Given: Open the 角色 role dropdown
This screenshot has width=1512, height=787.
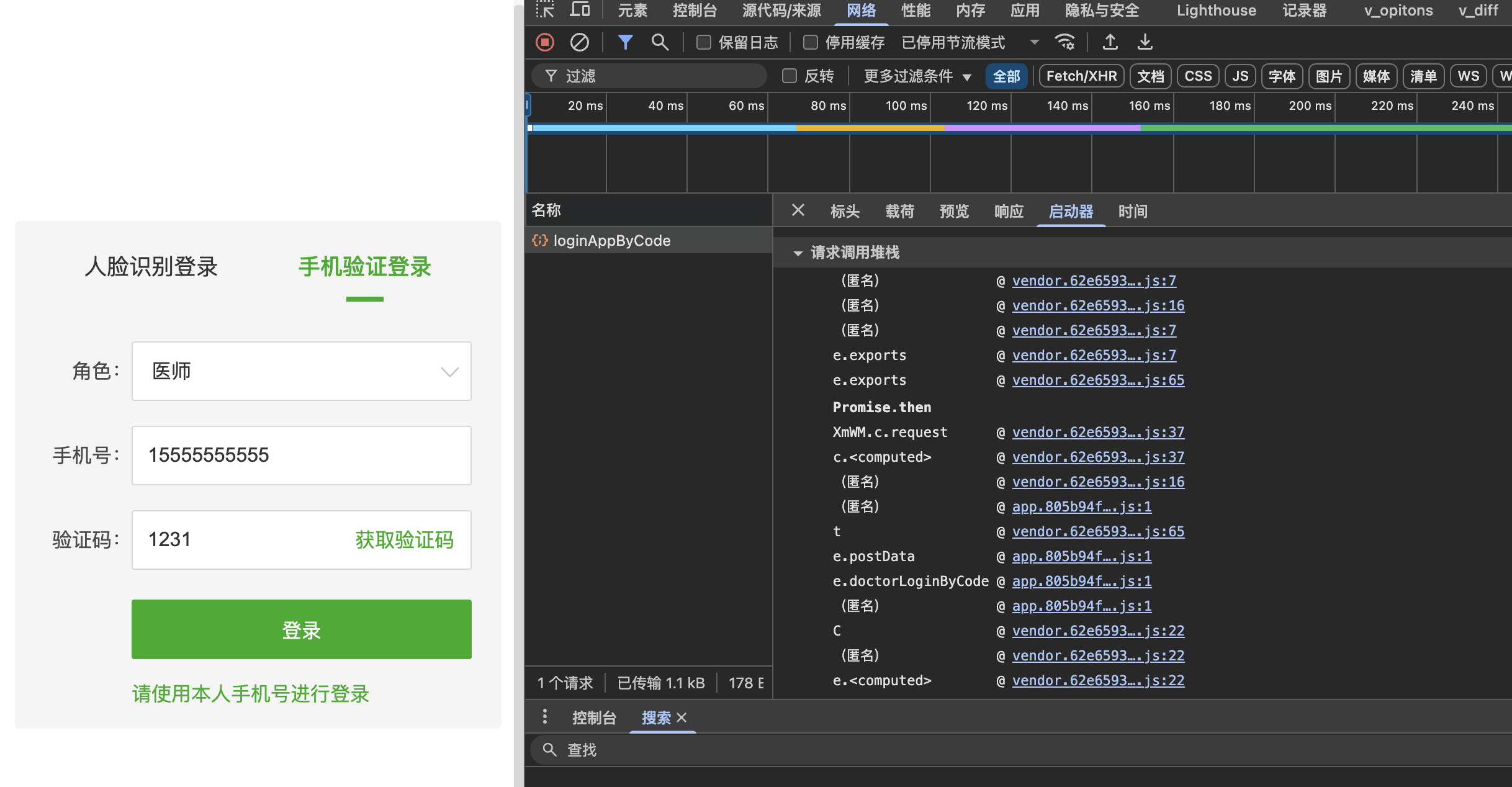Looking at the screenshot, I should coord(302,371).
